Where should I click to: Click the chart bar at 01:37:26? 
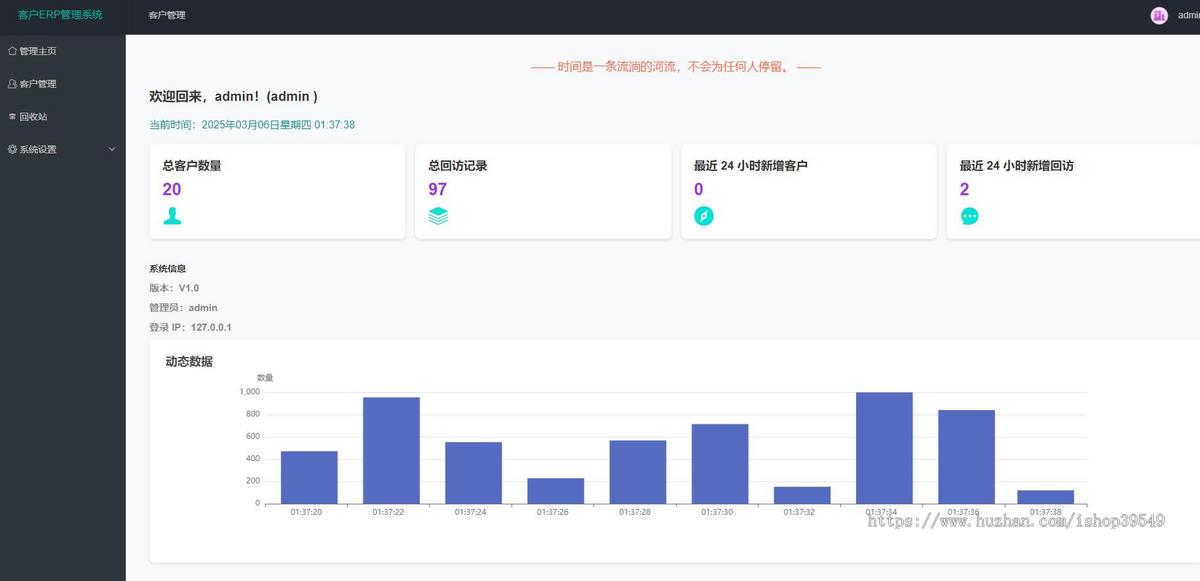(x=556, y=490)
